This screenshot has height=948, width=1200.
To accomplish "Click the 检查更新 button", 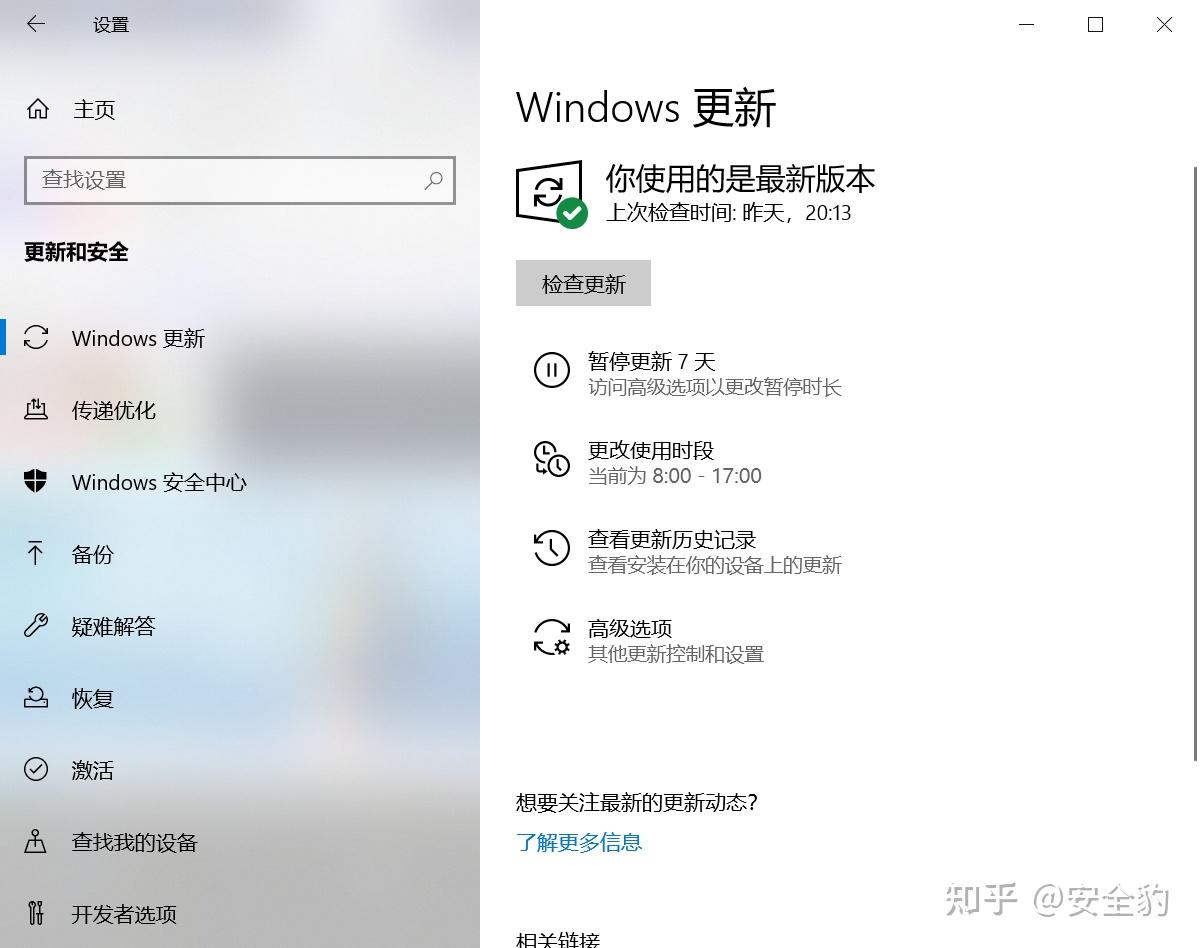I will click(583, 283).
